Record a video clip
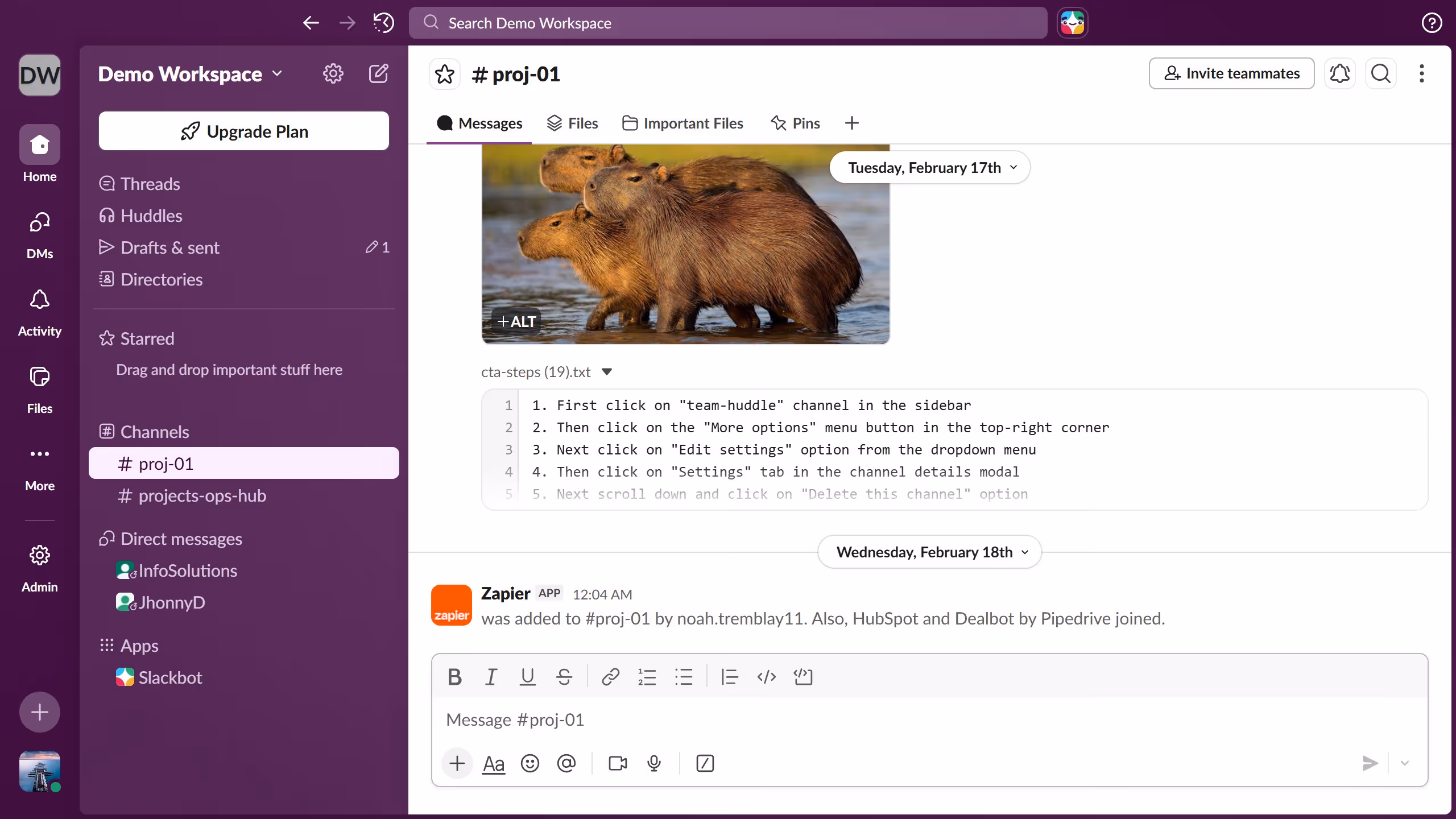The width and height of the screenshot is (1456, 819). tap(618, 763)
